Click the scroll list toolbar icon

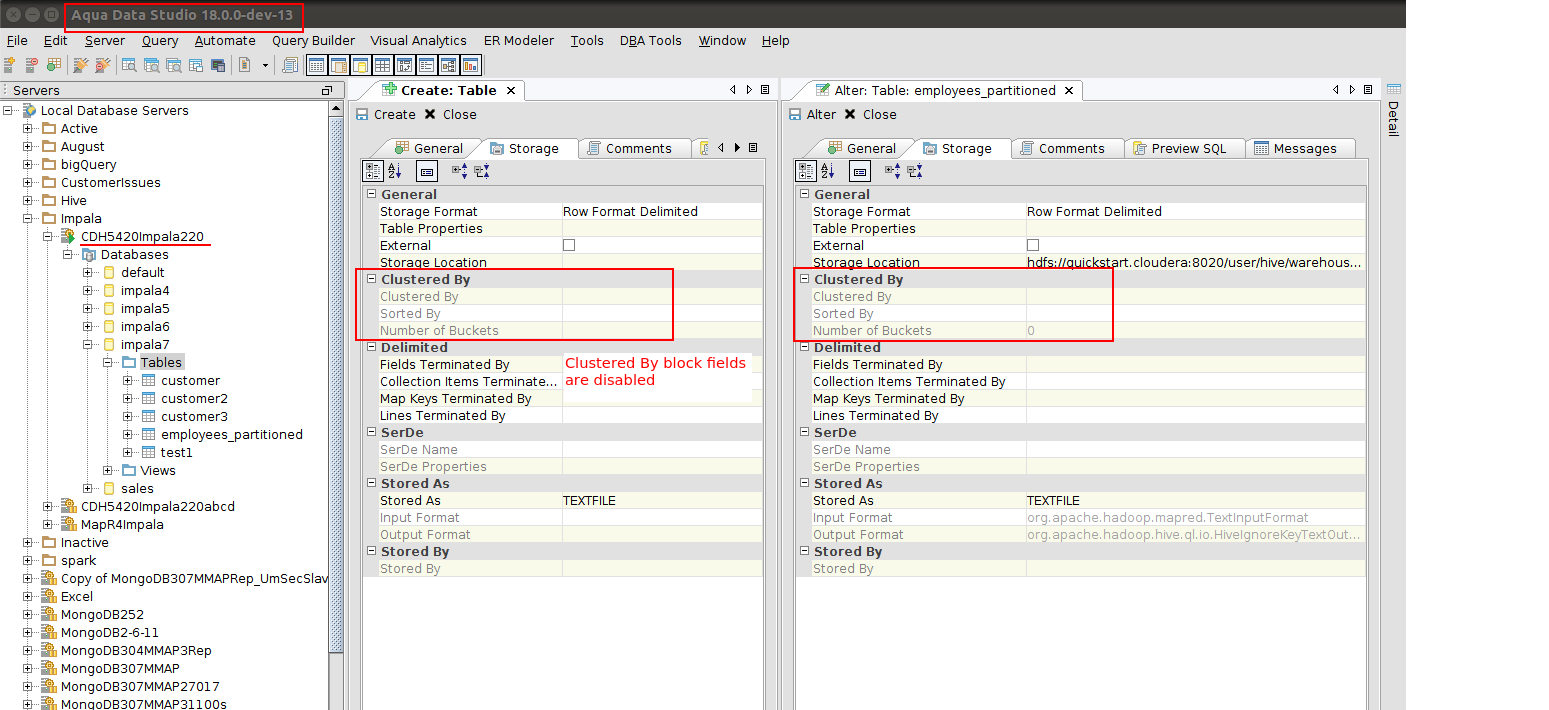click(x=290, y=65)
